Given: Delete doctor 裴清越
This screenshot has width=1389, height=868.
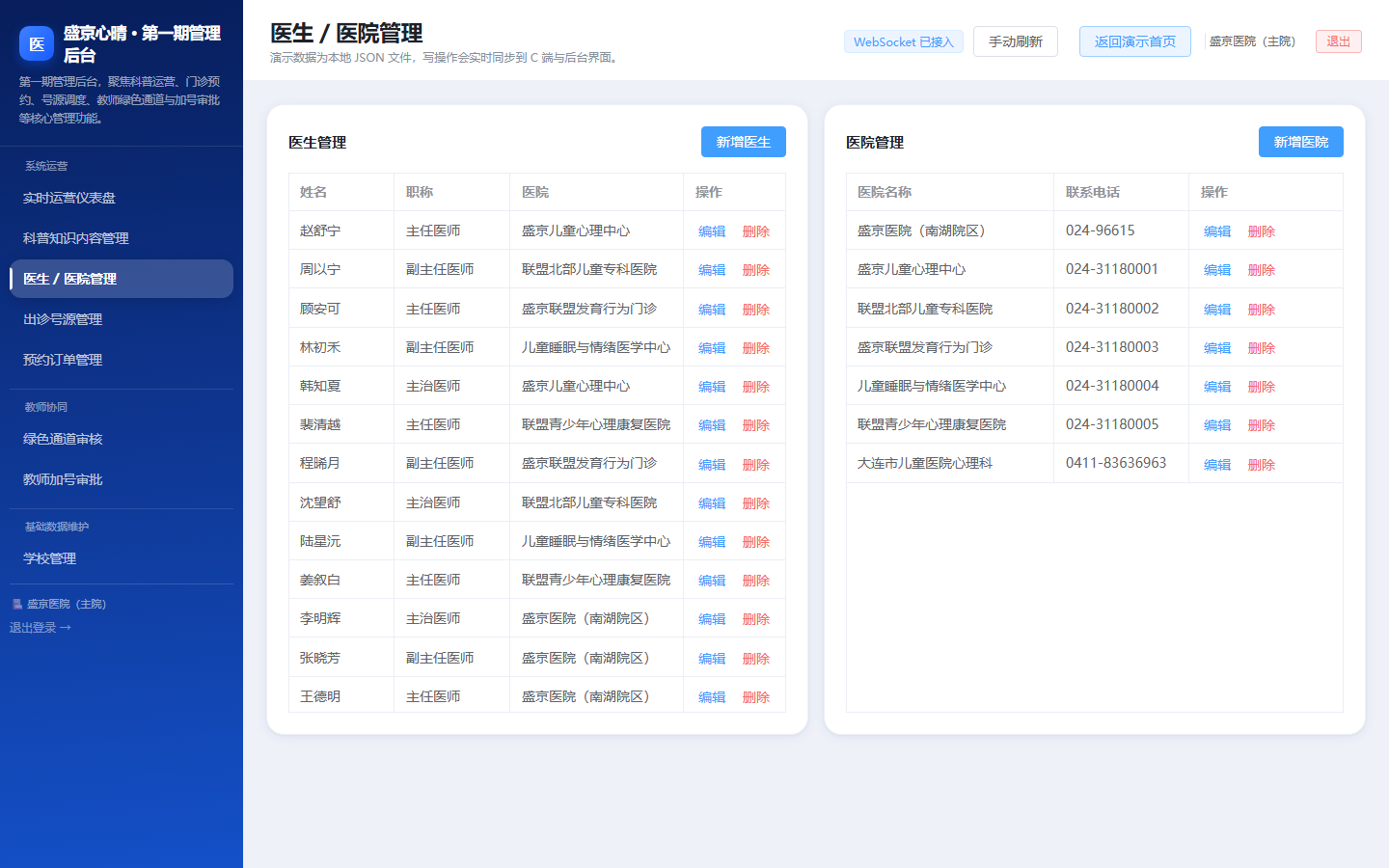Looking at the screenshot, I should click(756, 425).
